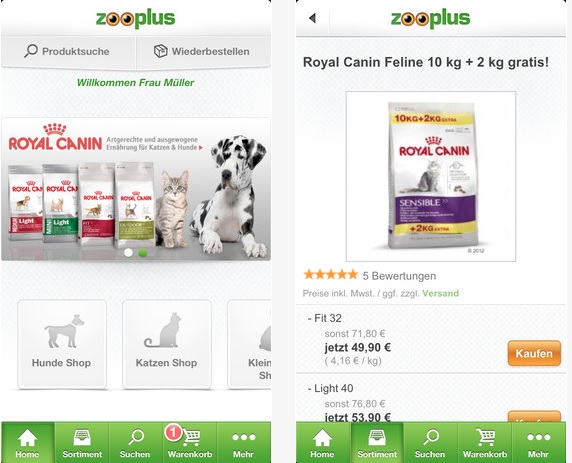This screenshot has height=463, width=572.
Task: Open the Hunde Shop tile
Action: click(62, 344)
